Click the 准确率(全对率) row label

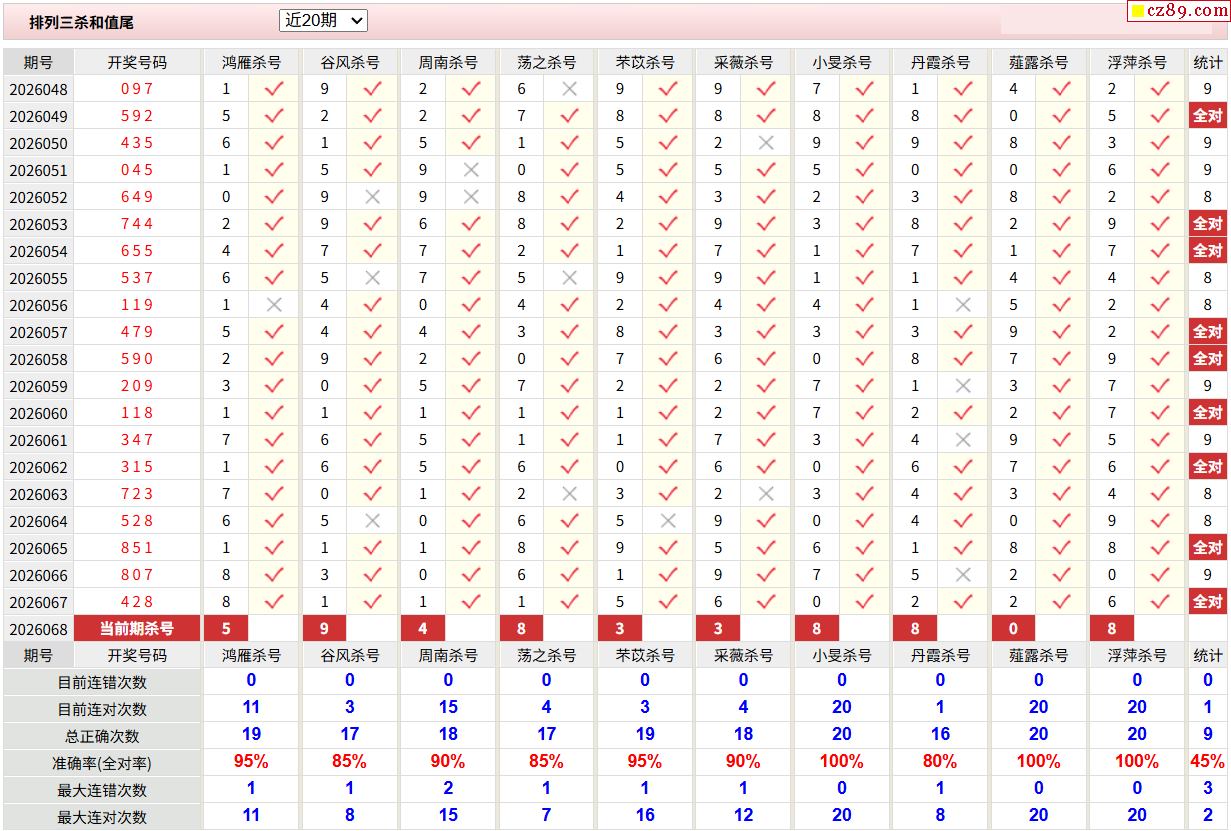tap(102, 763)
